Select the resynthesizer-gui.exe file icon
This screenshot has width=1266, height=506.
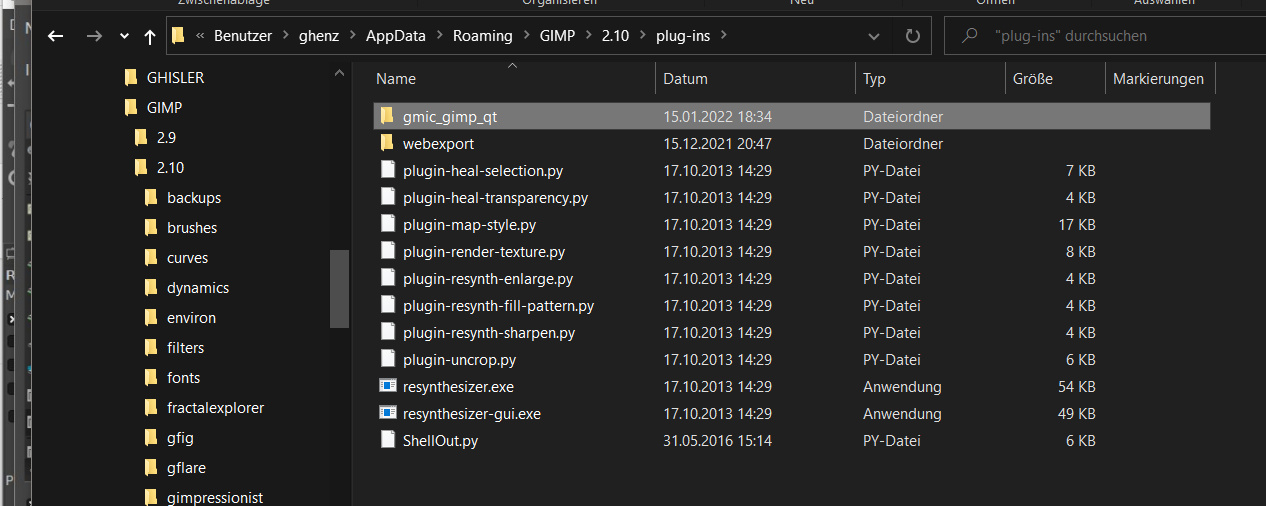388,413
